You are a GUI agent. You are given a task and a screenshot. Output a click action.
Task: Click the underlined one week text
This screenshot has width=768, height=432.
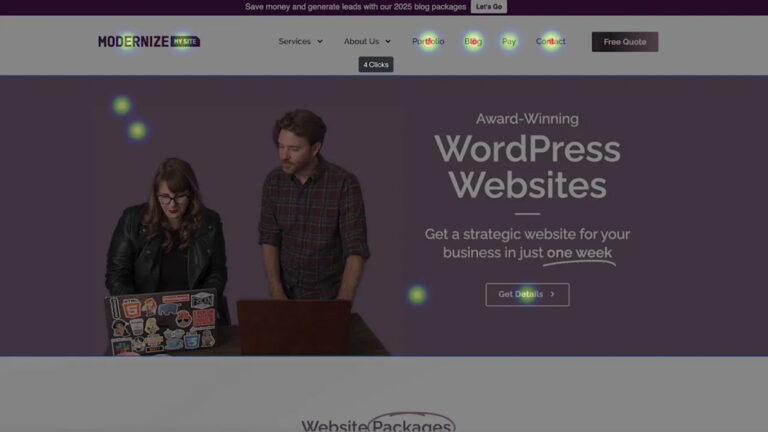pyautogui.click(x=579, y=253)
